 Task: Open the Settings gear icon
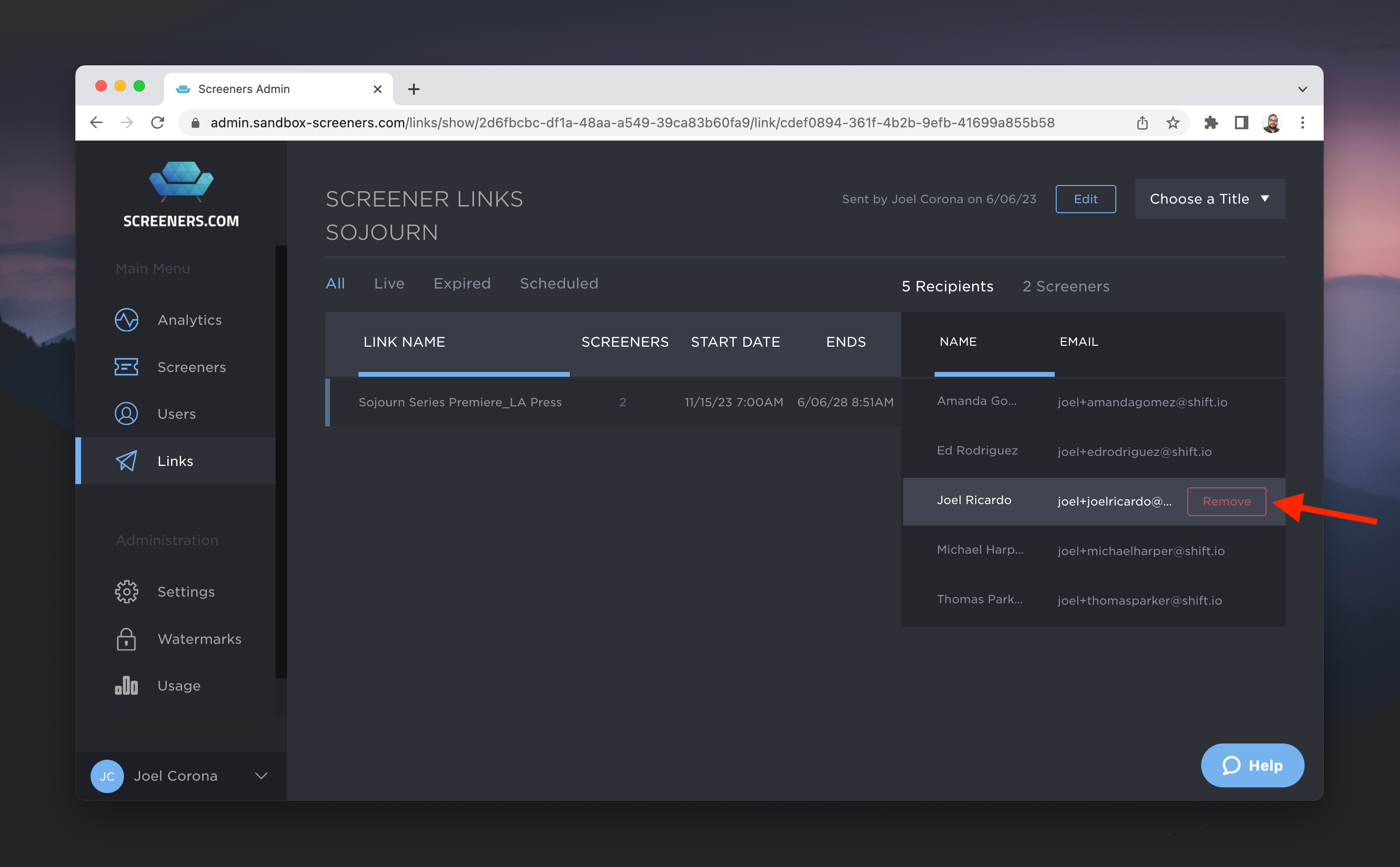(x=126, y=592)
